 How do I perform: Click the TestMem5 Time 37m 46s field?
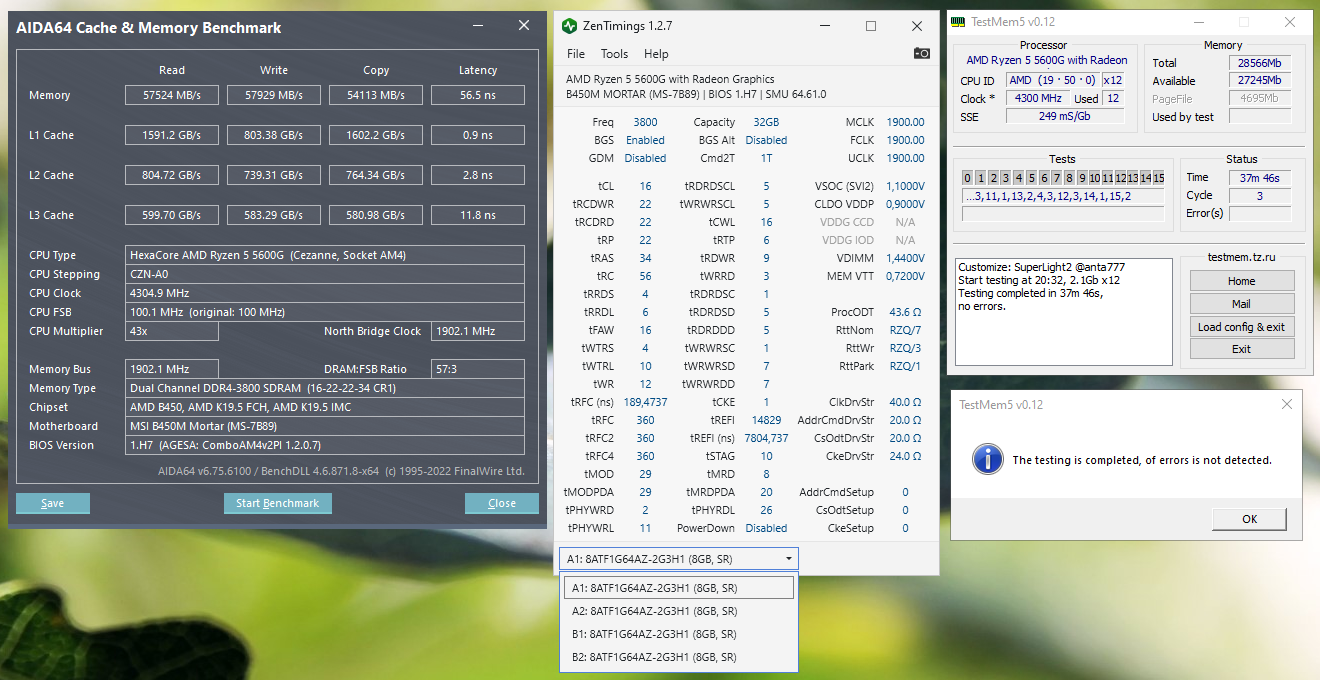pyautogui.click(x=1260, y=178)
